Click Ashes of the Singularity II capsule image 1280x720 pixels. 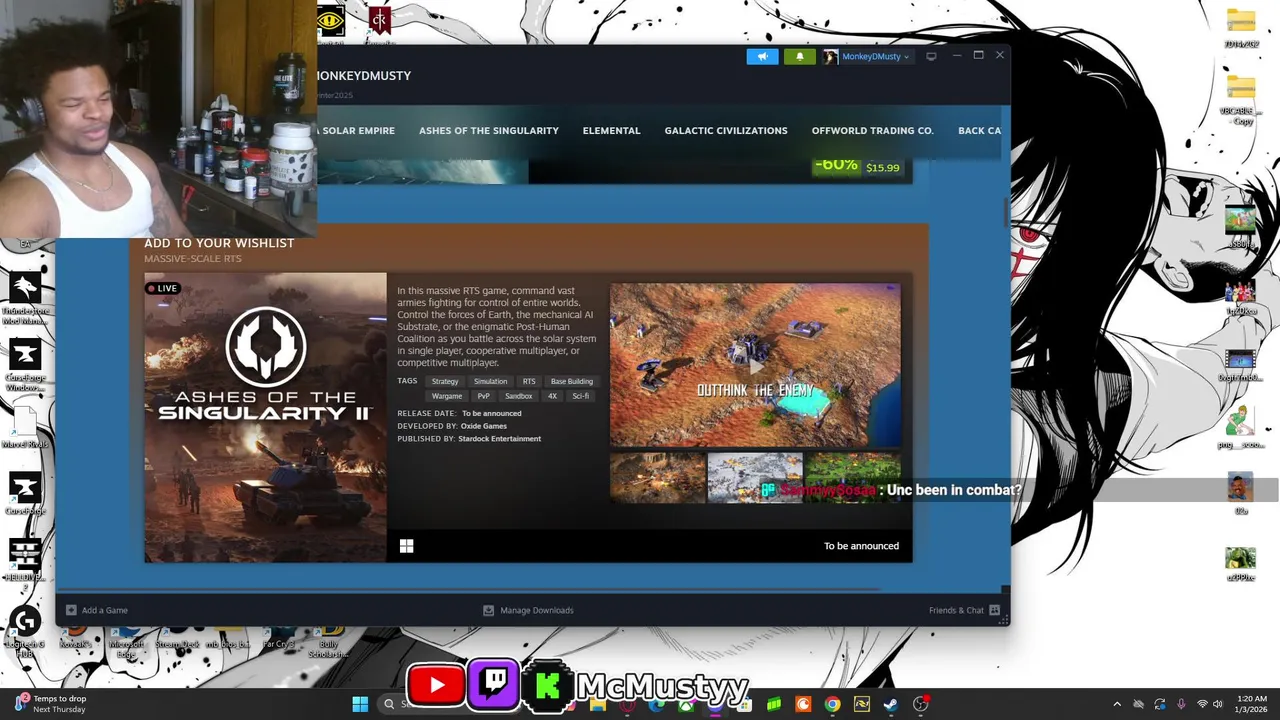tap(265, 417)
